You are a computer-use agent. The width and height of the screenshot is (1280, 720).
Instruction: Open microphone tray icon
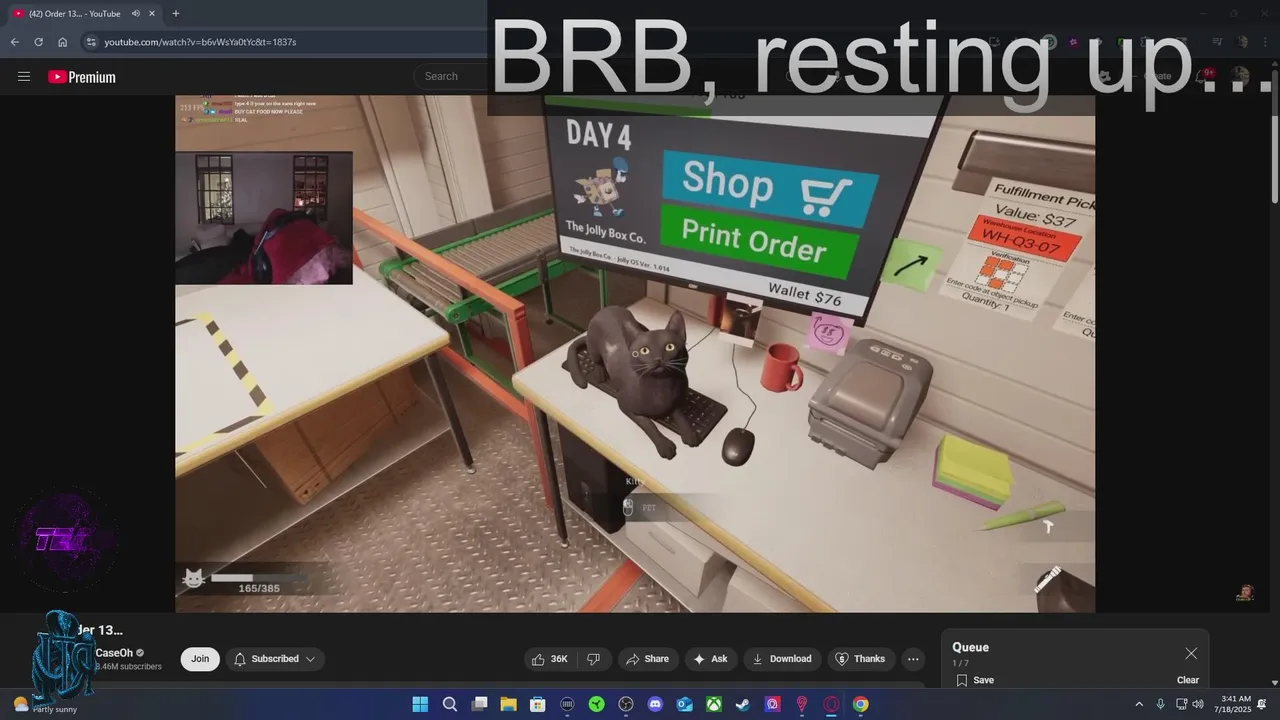1160,704
